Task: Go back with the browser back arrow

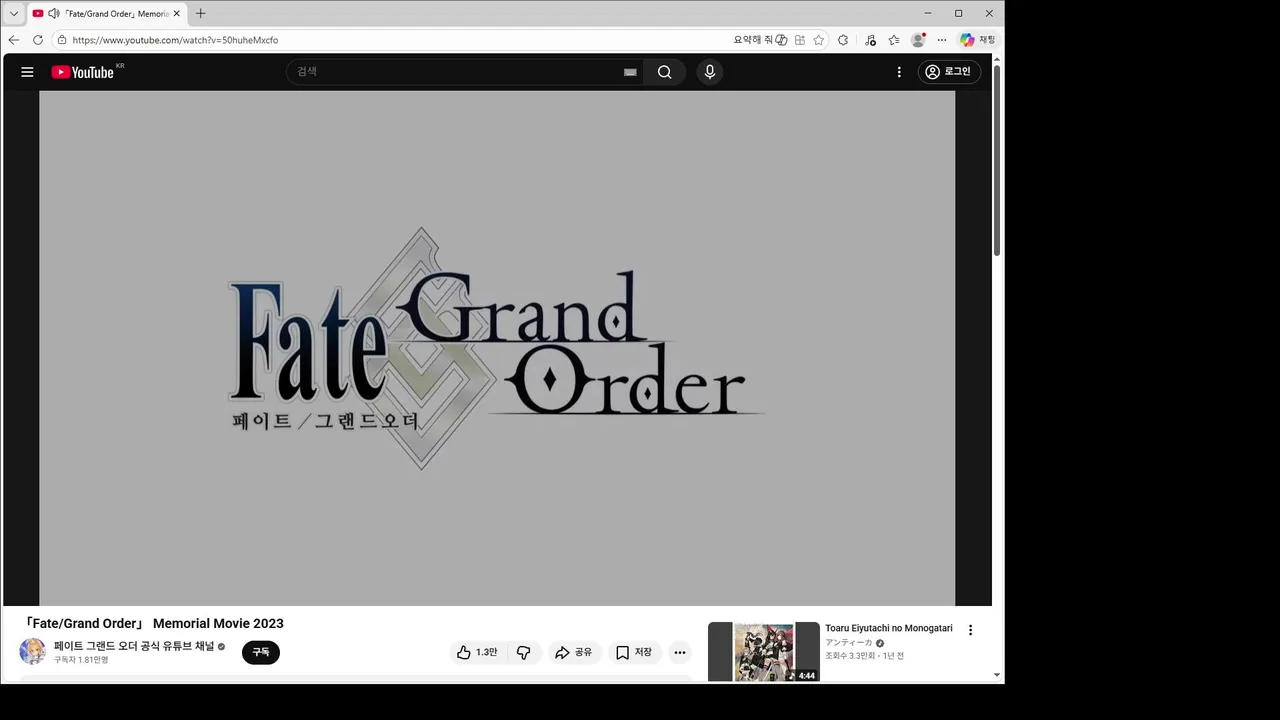Action: point(14,40)
